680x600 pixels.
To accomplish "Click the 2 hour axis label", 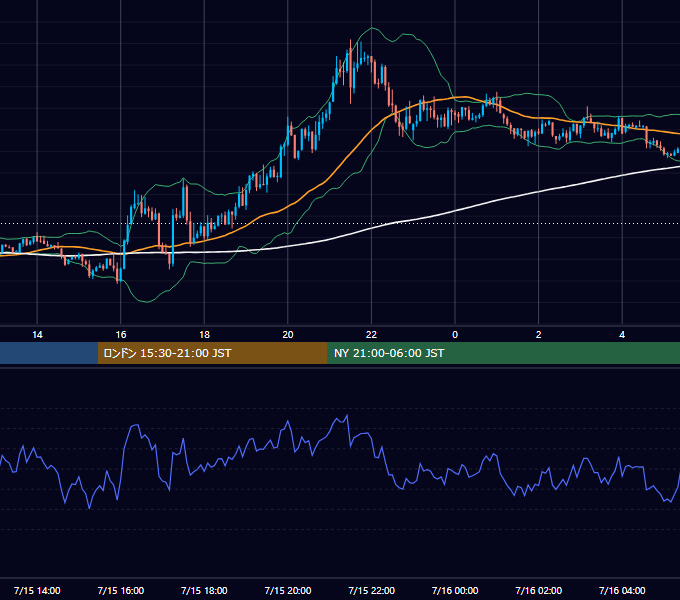I will point(539,335).
